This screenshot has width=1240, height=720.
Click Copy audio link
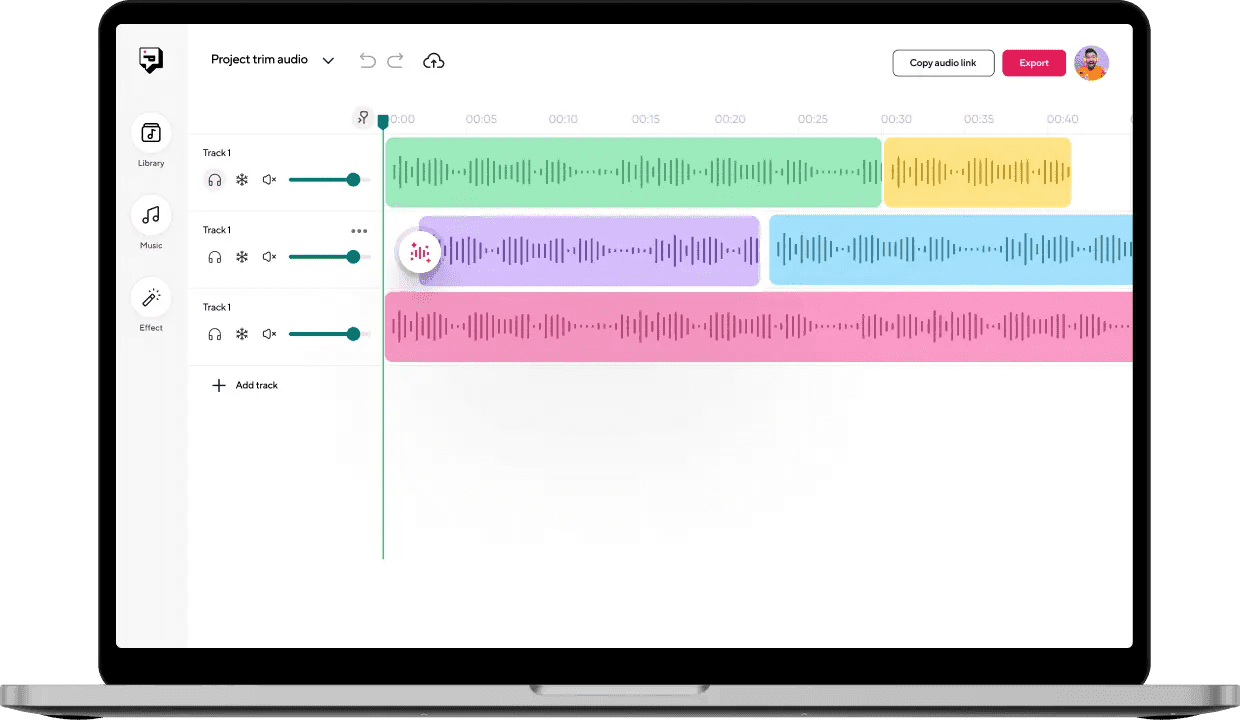[943, 62]
